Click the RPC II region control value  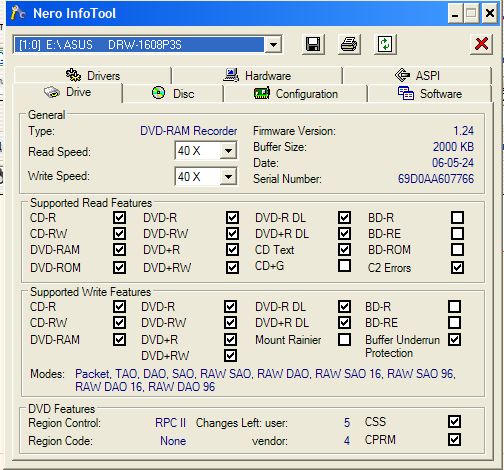tap(170, 423)
